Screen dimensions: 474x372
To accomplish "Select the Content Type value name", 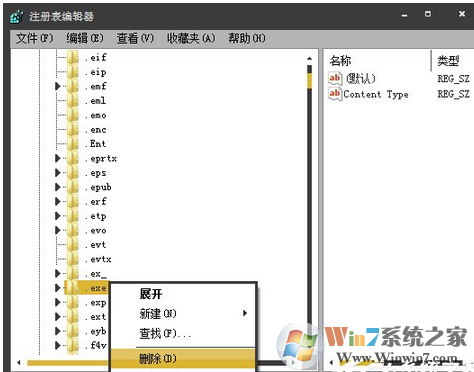I will tap(376, 94).
